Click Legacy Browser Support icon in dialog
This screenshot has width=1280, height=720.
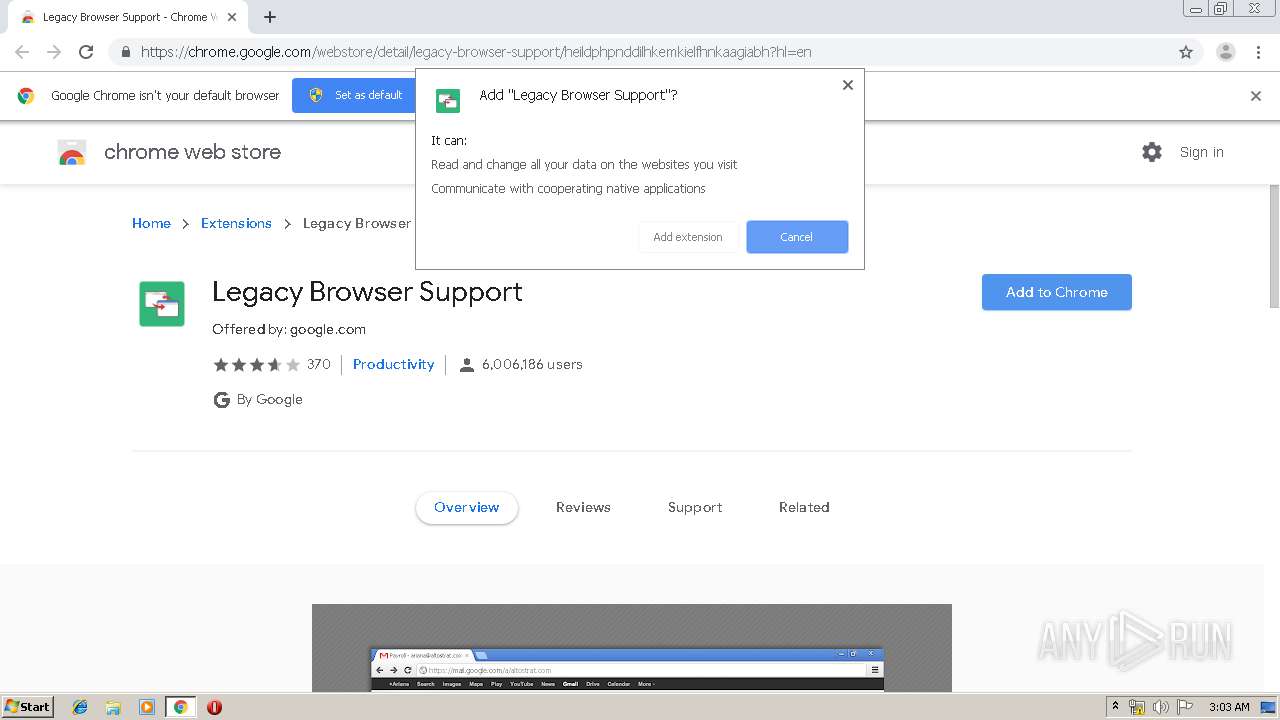[x=448, y=99]
